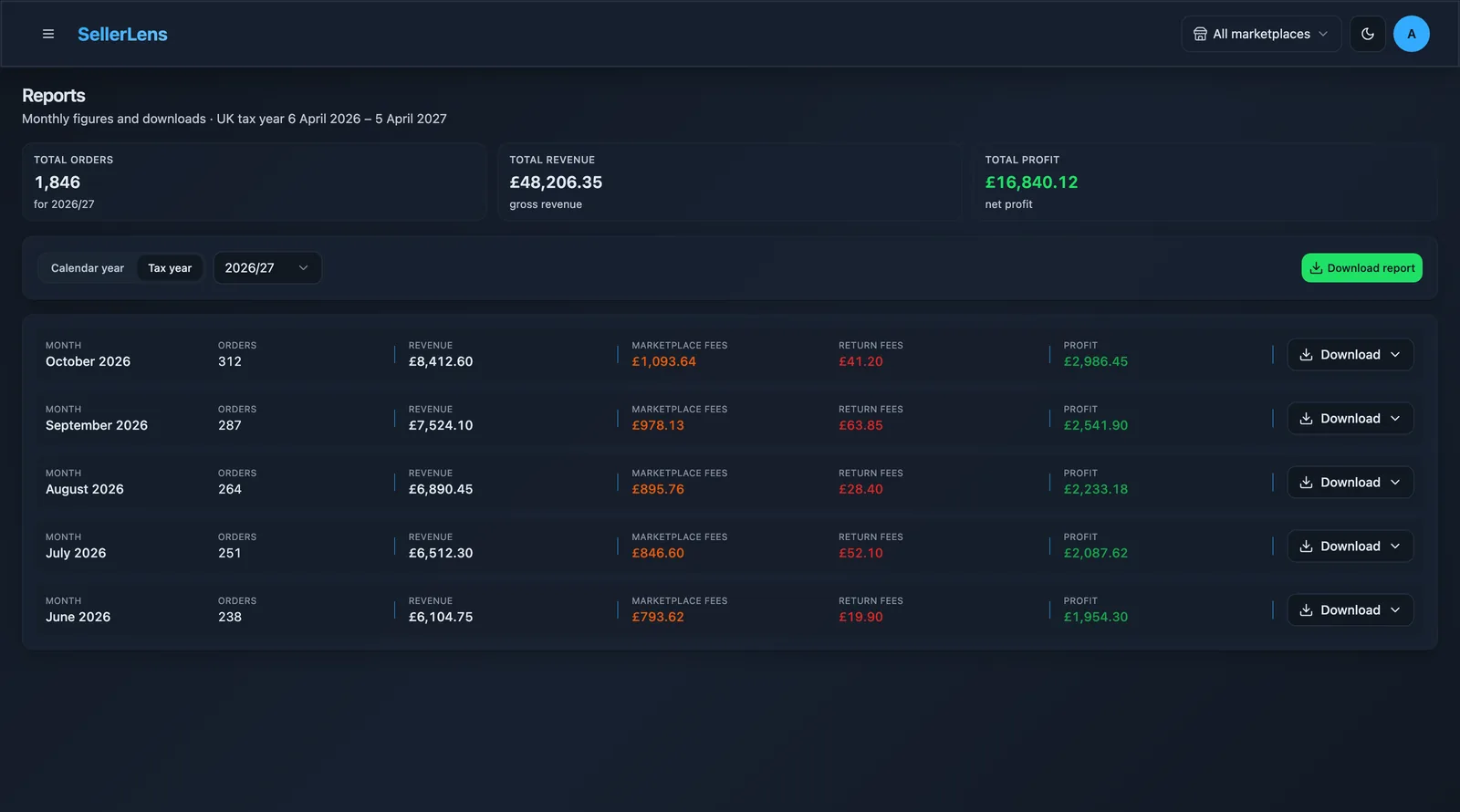Select the June 2026 month label
The height and width of the screenshot is (812, 1460).
[78, 617]
